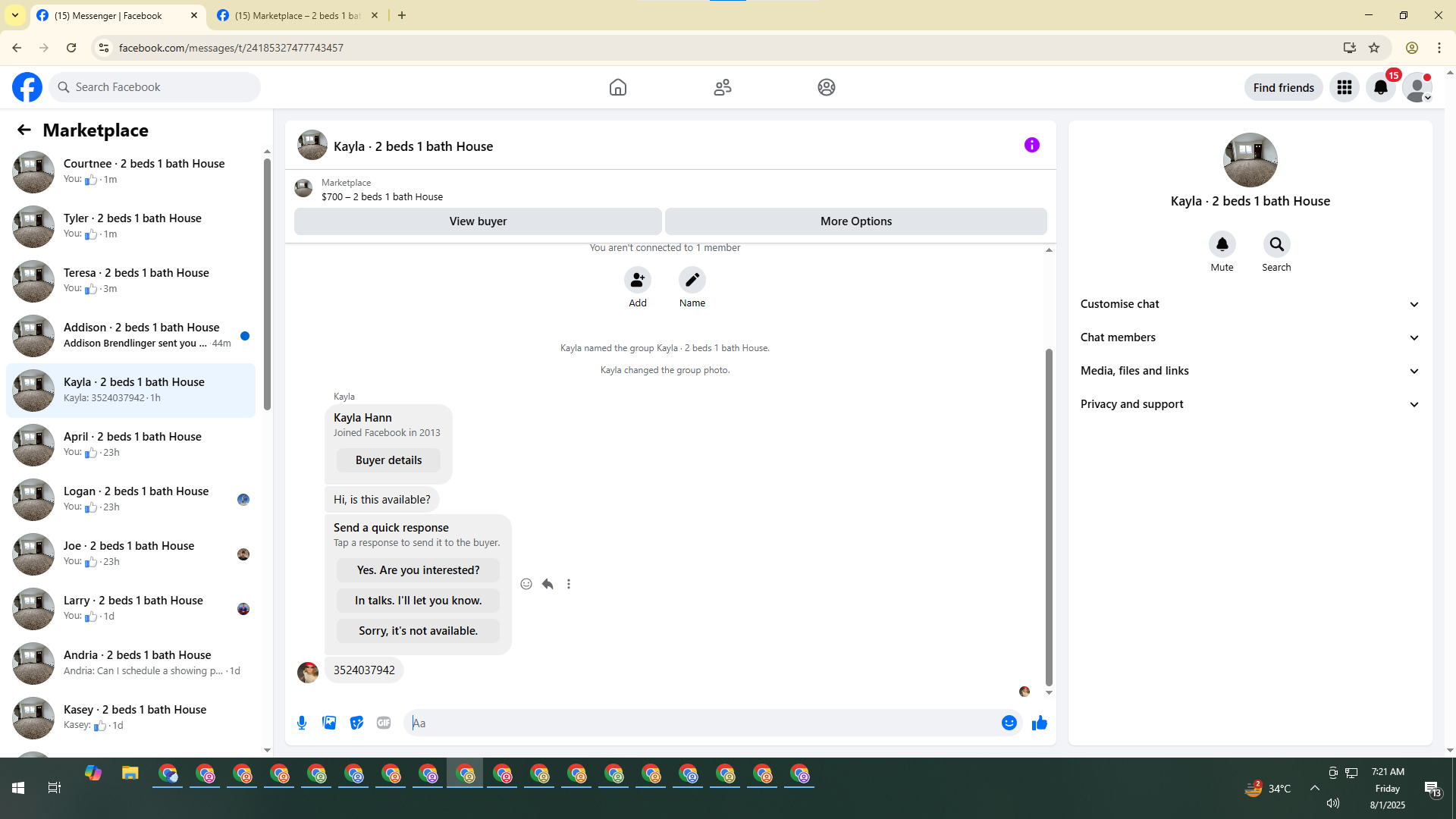The image size is (1456, 819).
Task: Open the GIF picker icon
Action: pyautogui.click(x=384, y=723)
